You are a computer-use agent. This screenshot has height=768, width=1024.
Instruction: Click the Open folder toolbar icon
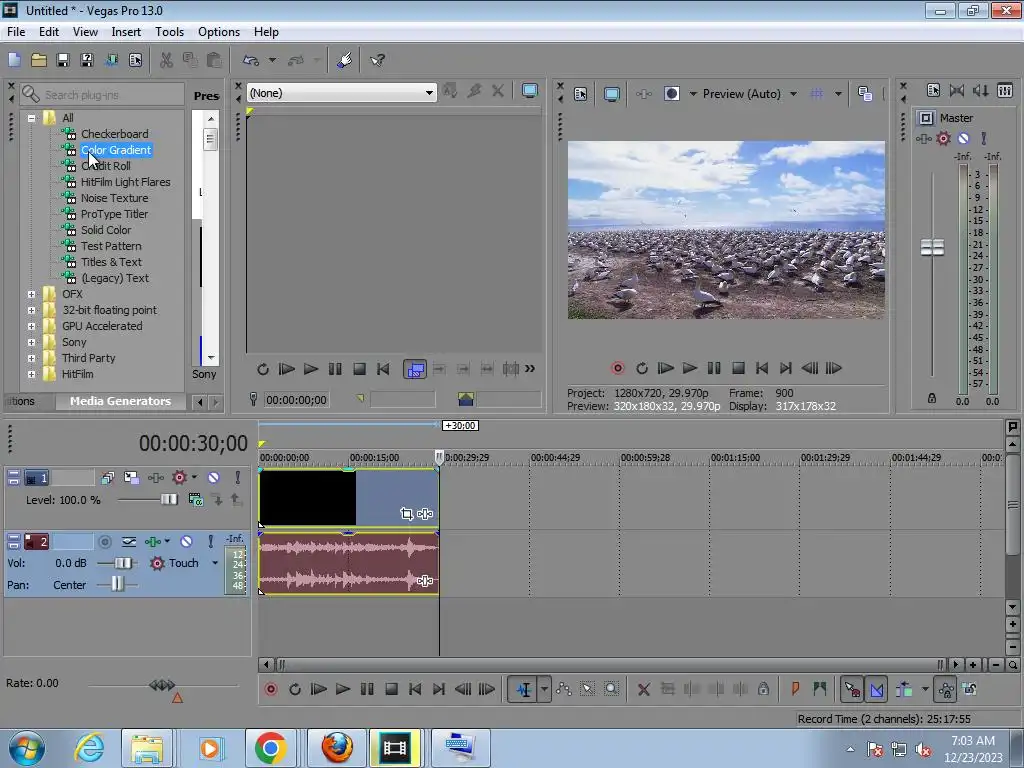[x=39, y=60]
